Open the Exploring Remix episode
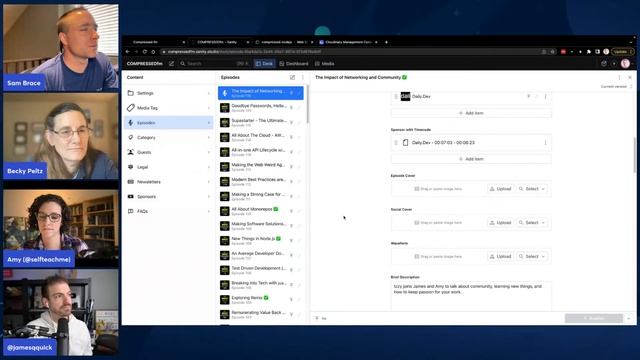This screenshot has width=640, height=360. 261,300
